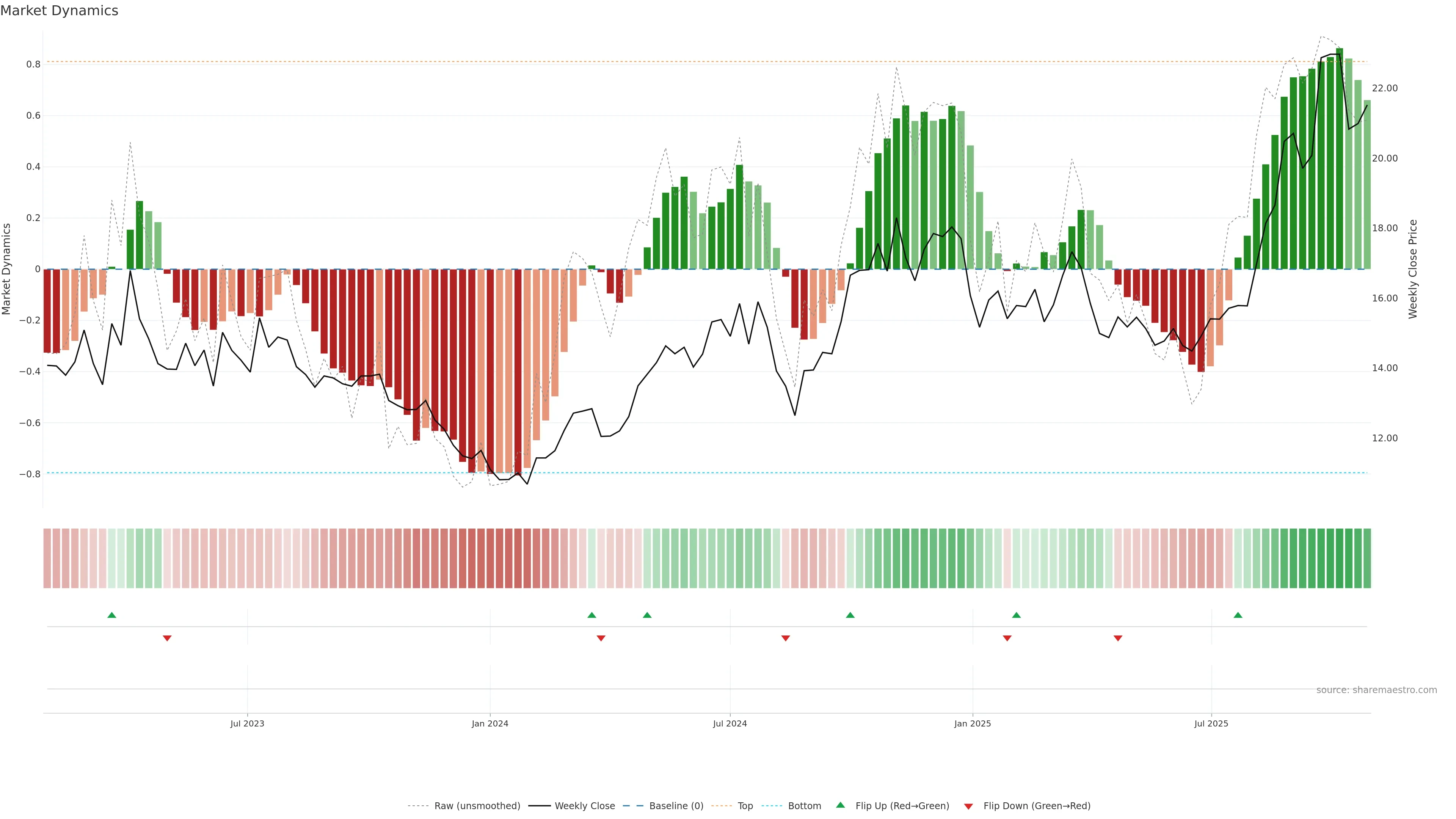The image size is (1456, 819).
Task: Click the green flip-up marker left of Jan 2025
Action: tap(850, 615)
